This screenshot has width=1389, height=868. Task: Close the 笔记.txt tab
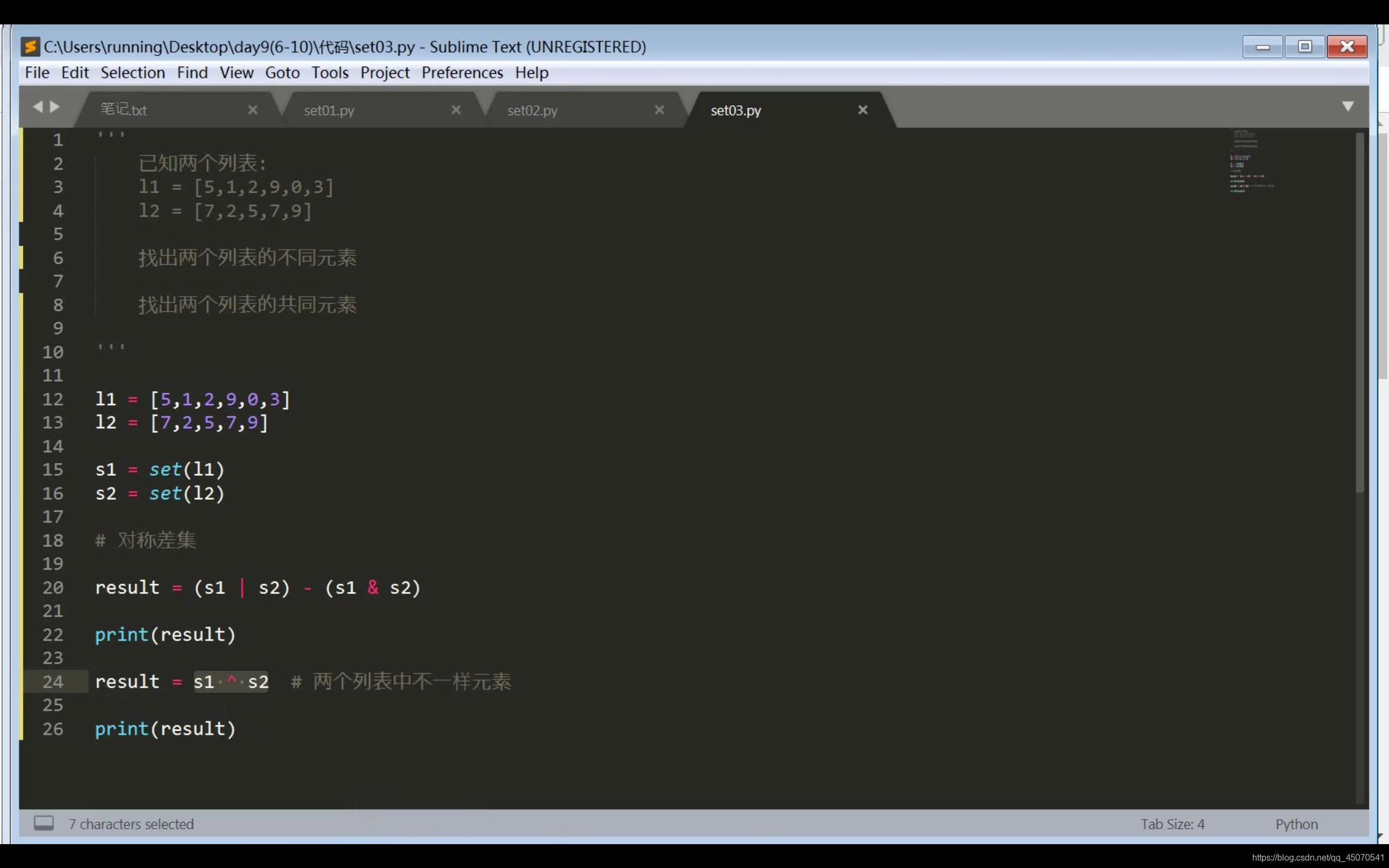[x=252, y=110]
